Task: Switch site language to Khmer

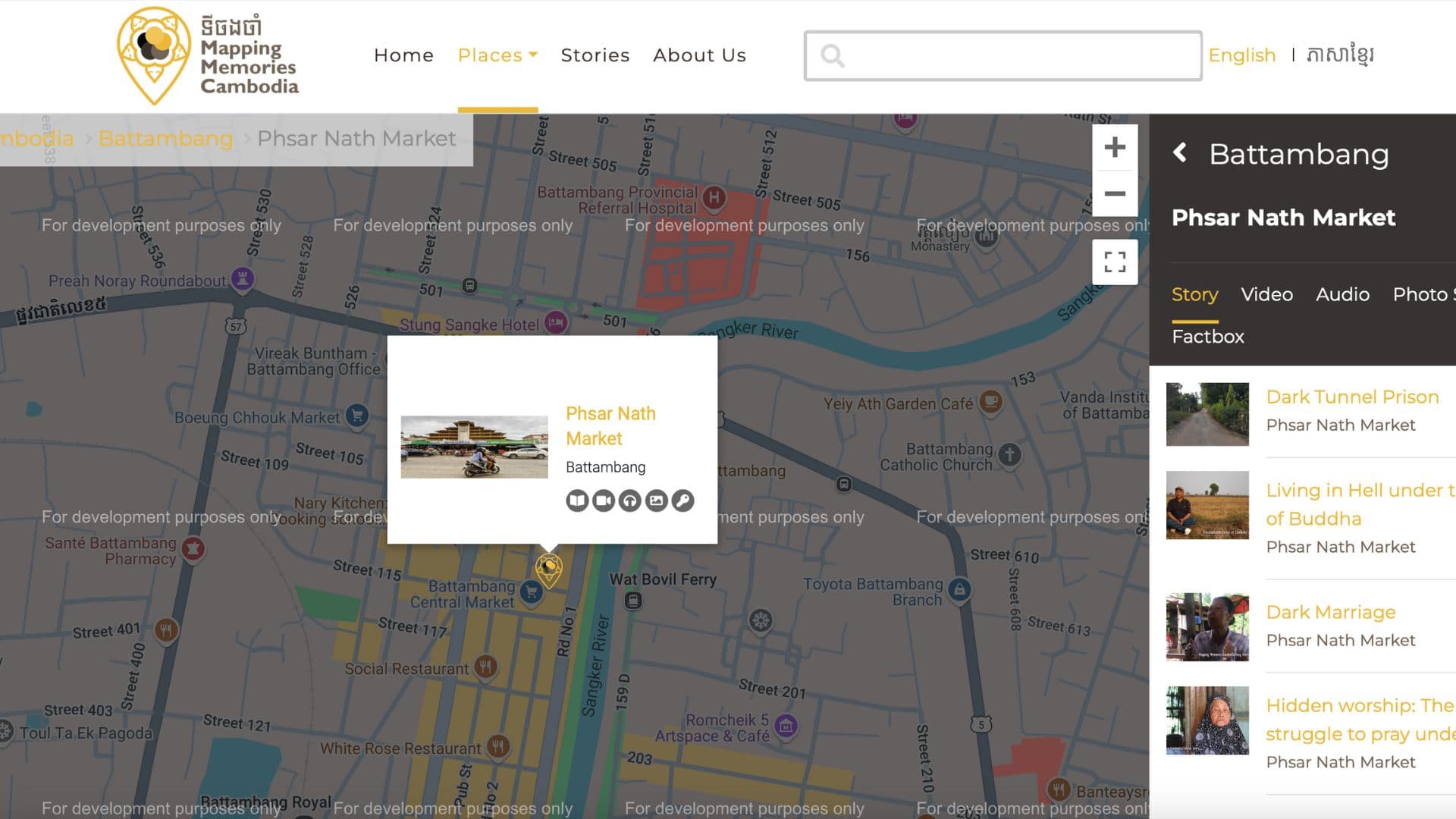Action: [x=1340, y=55]
